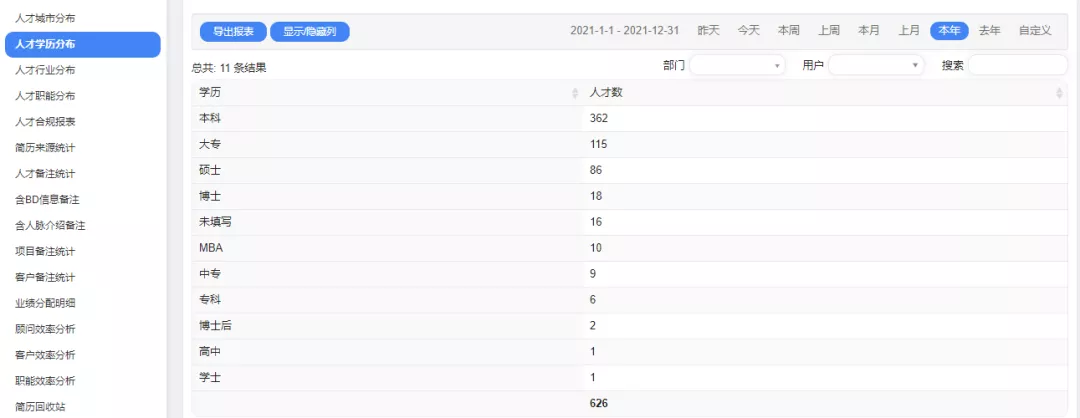Select the 今天 date filter

coord(749,31)
